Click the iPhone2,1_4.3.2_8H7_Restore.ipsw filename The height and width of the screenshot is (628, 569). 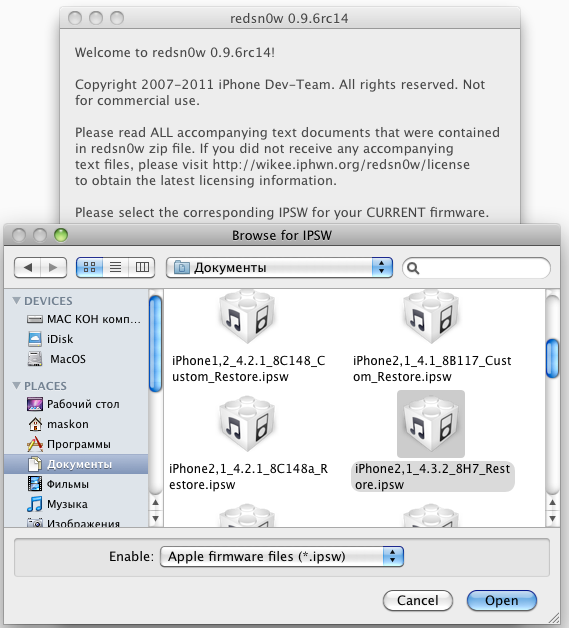[x=432, y=477]
